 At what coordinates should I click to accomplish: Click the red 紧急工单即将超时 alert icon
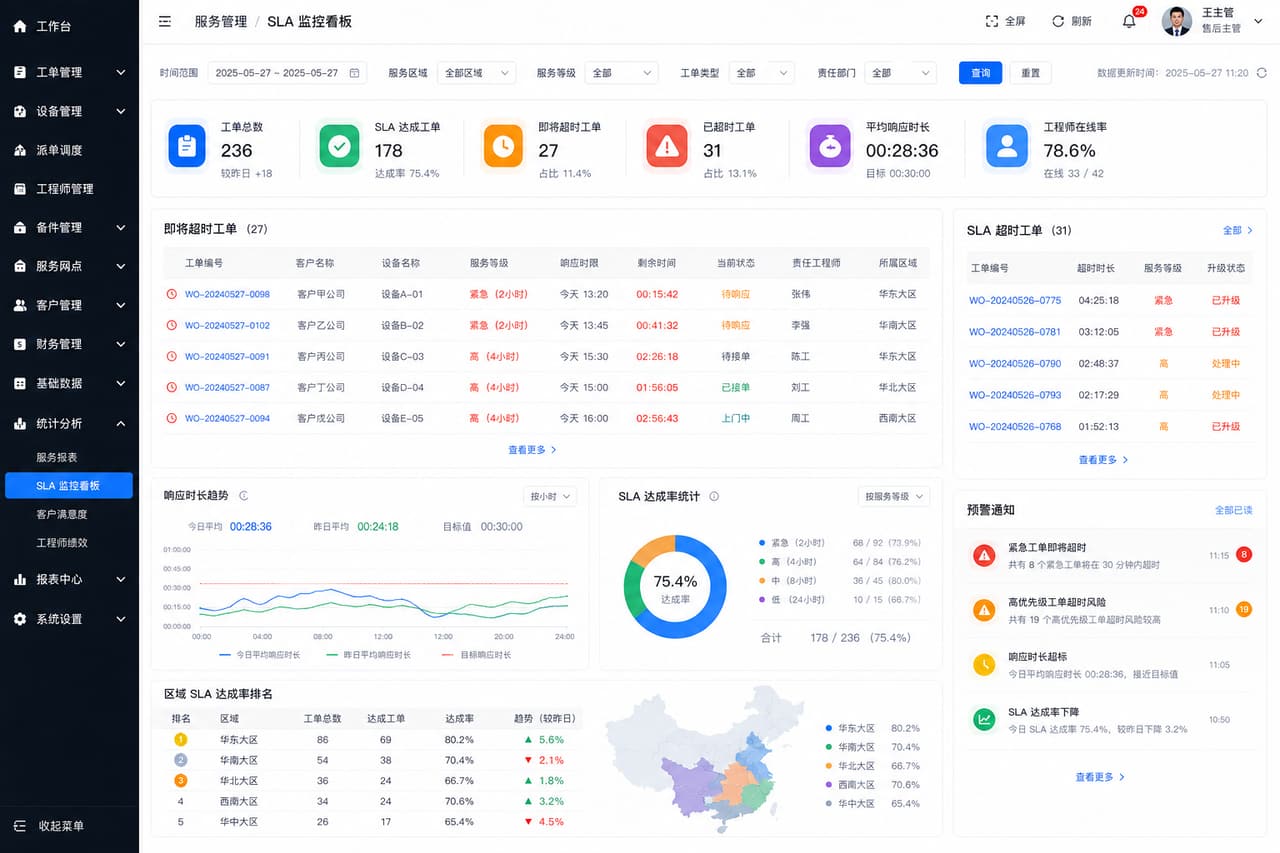[x=984, y=555]
